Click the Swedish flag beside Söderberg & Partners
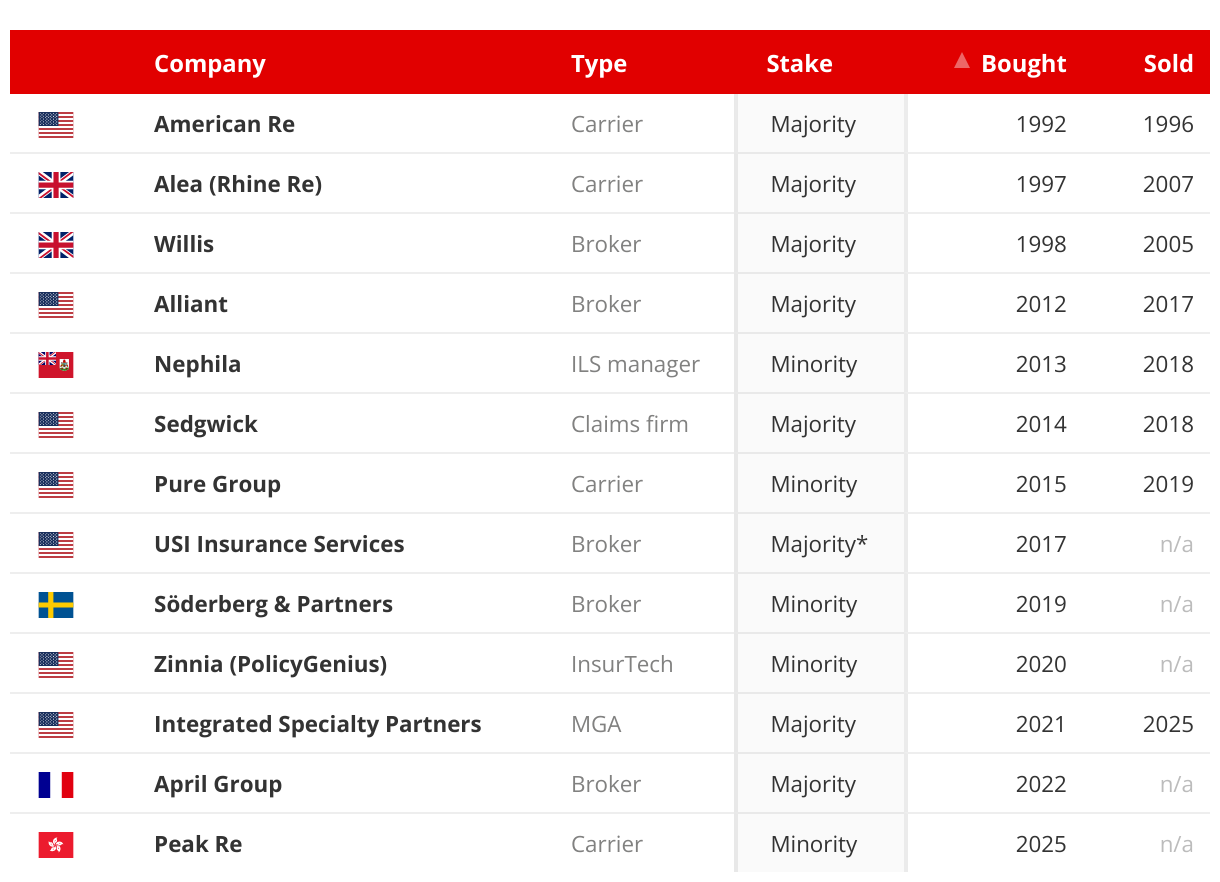 (56, 605)
